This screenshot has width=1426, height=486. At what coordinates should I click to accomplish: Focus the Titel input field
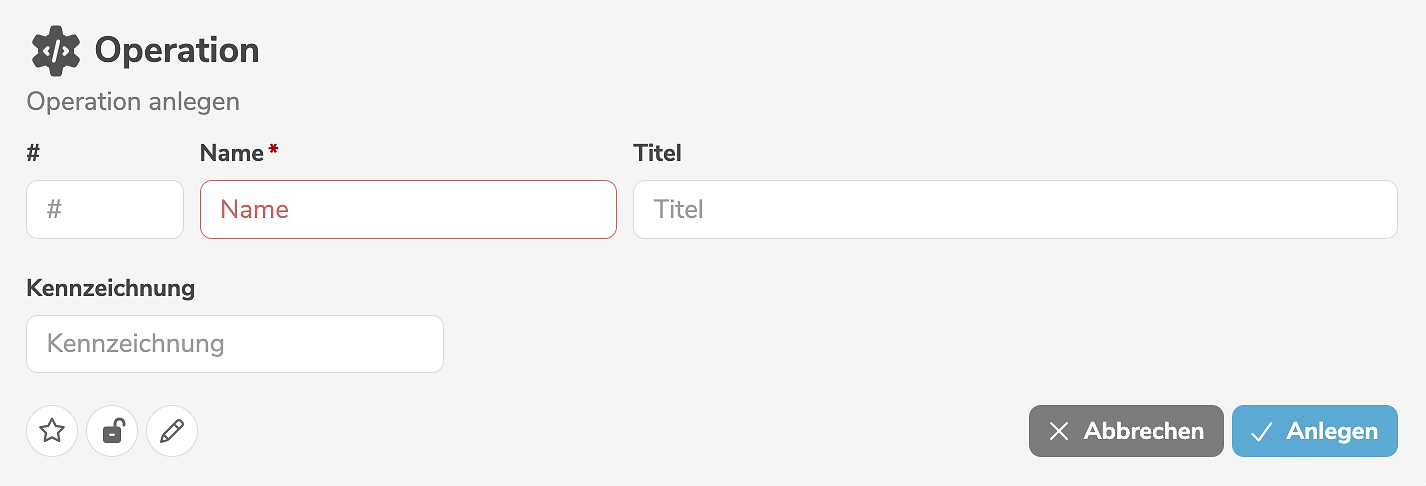click(x=1015, y=209)
